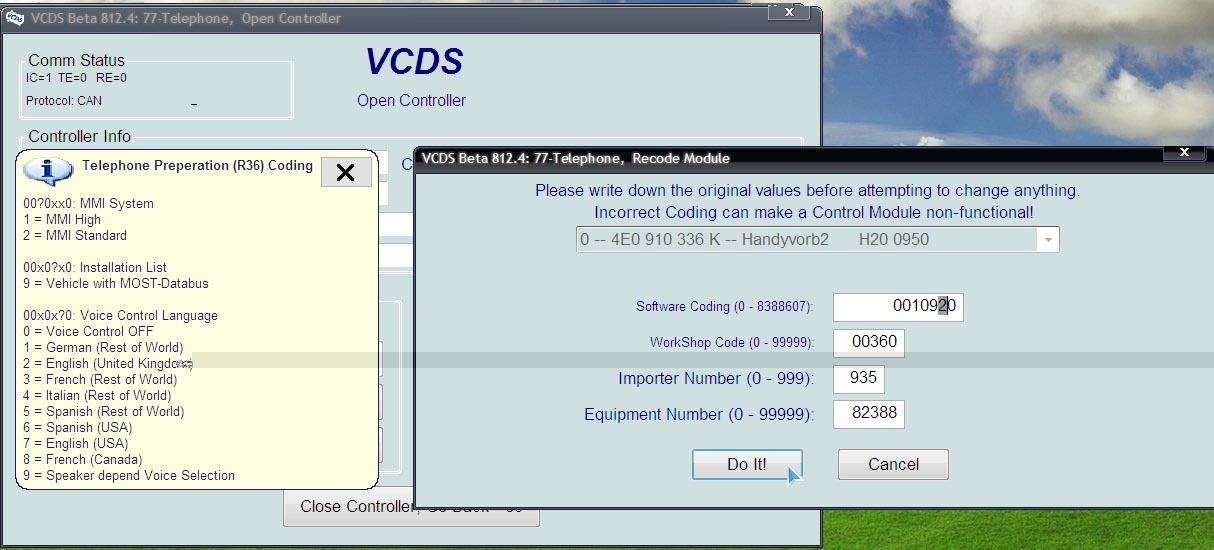The image size is (1214, 550).
Task: Close the Recode Module dialog window
Action: [x=1185, y=153]
